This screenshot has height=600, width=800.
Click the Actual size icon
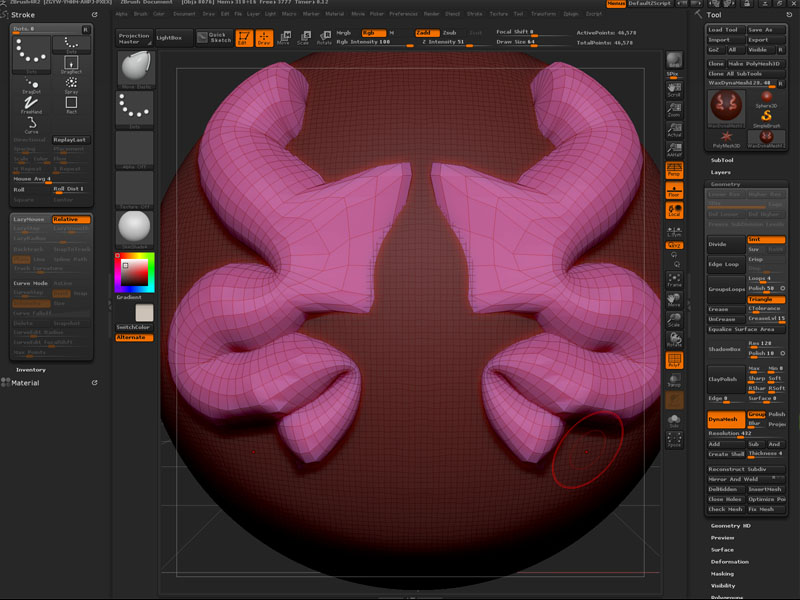[674, 130]
